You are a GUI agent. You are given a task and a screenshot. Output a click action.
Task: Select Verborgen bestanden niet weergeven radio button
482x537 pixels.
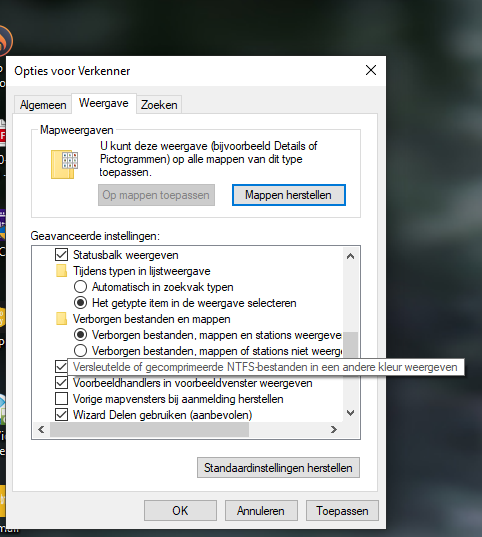tap(81, 351)
